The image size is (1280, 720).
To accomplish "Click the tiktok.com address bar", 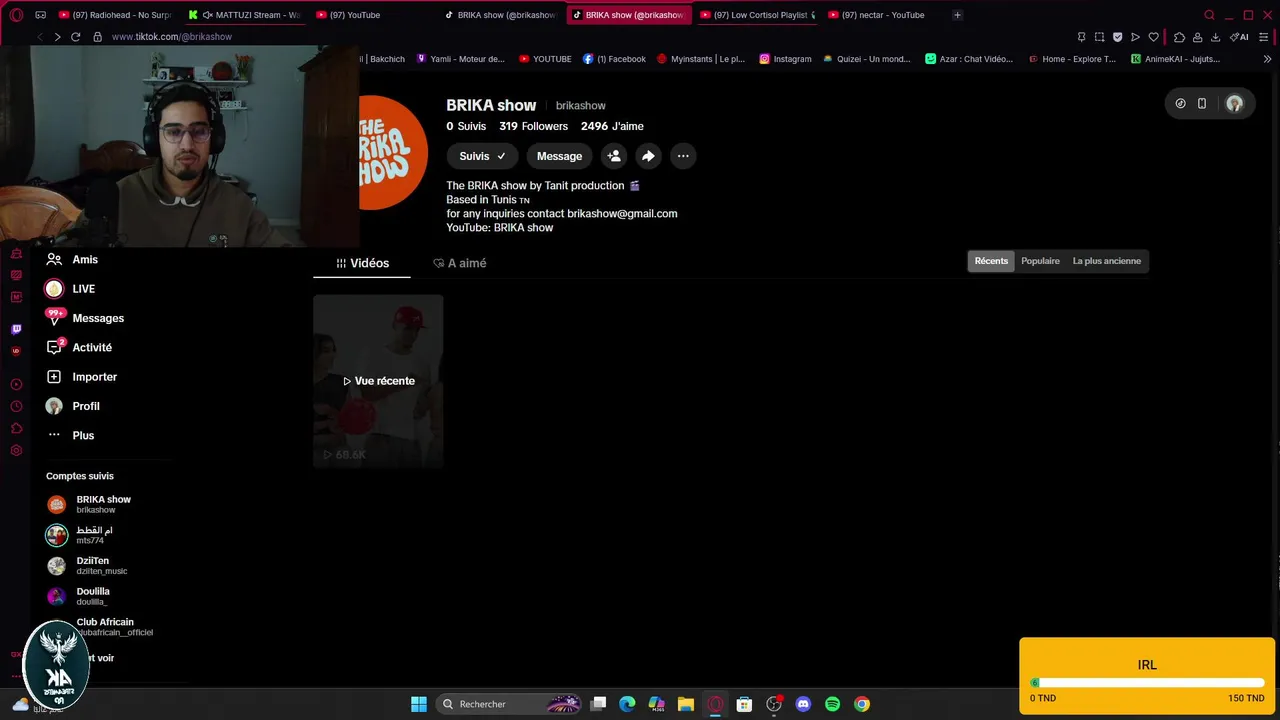I will click(172, 37).
